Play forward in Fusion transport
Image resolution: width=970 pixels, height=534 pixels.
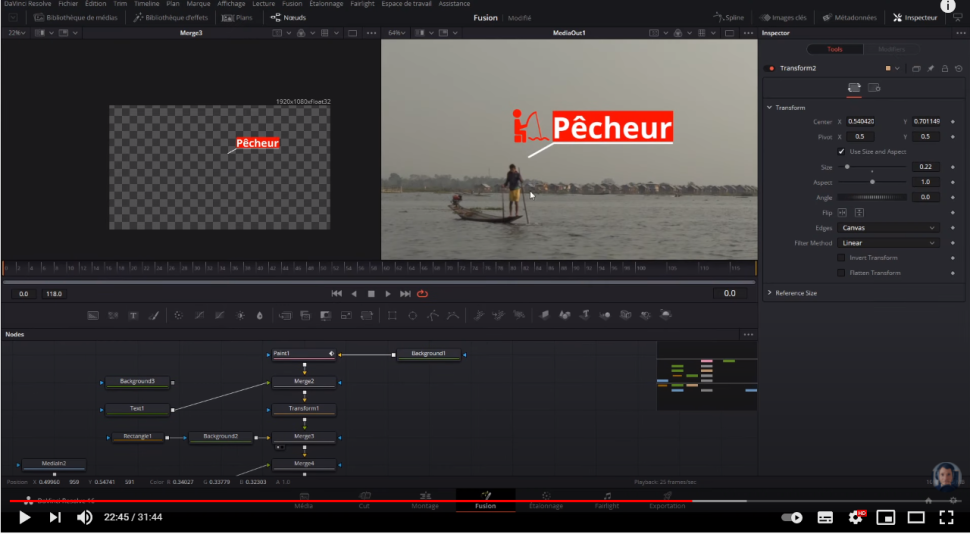pos(388,294)
